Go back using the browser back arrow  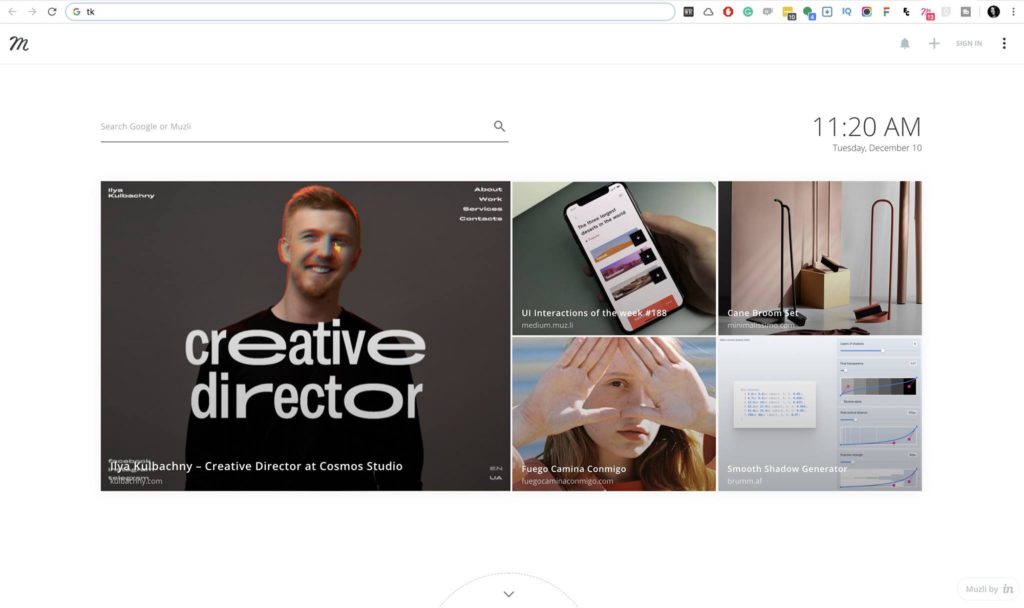[x=12, y=12]
